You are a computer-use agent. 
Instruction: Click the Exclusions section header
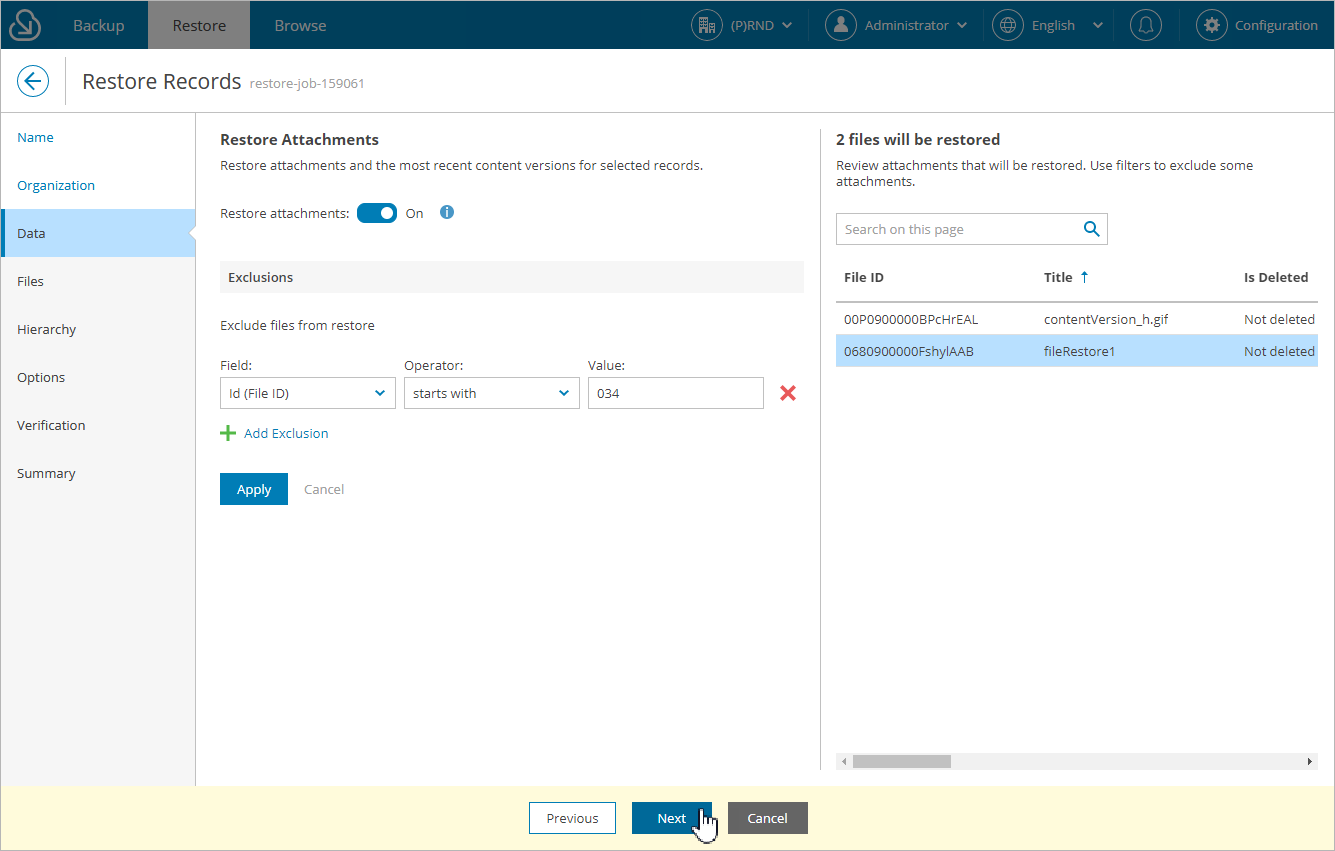(512, 277)
